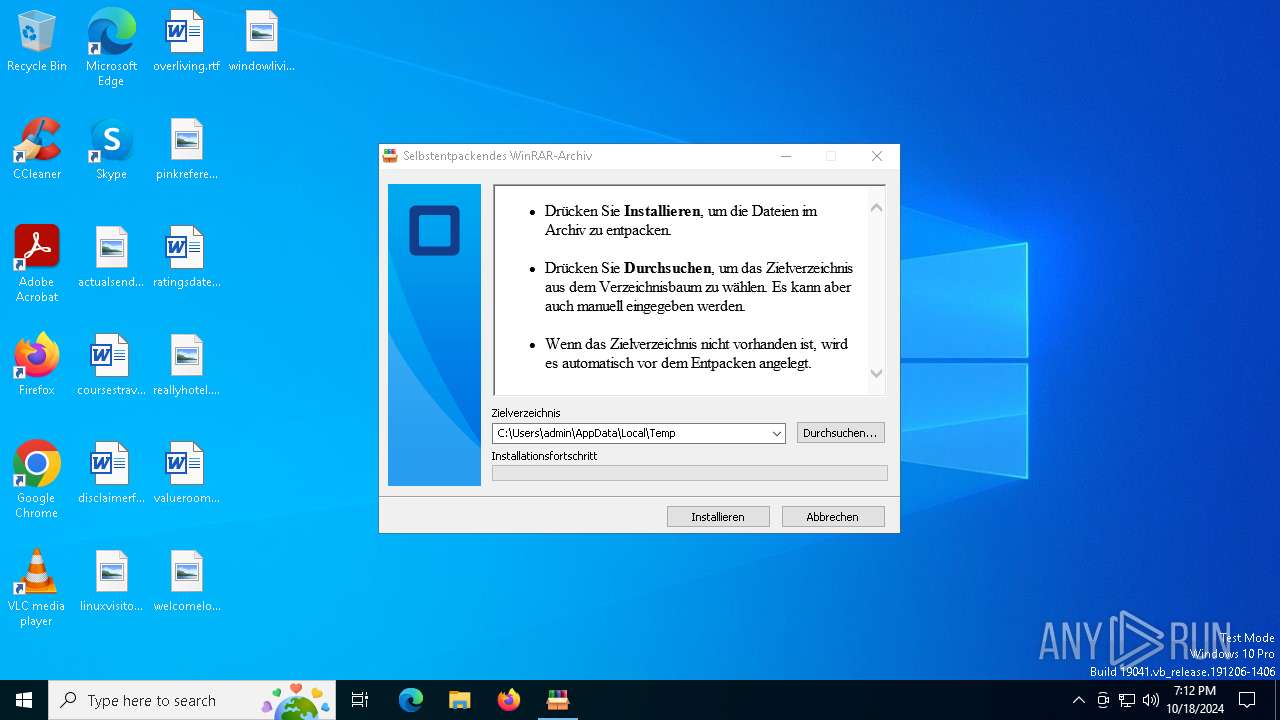Viewport: 1280px width, 720px height.
Task: Expand the Zielverzeichnis path dropdown
Action: tap(776, 434)
